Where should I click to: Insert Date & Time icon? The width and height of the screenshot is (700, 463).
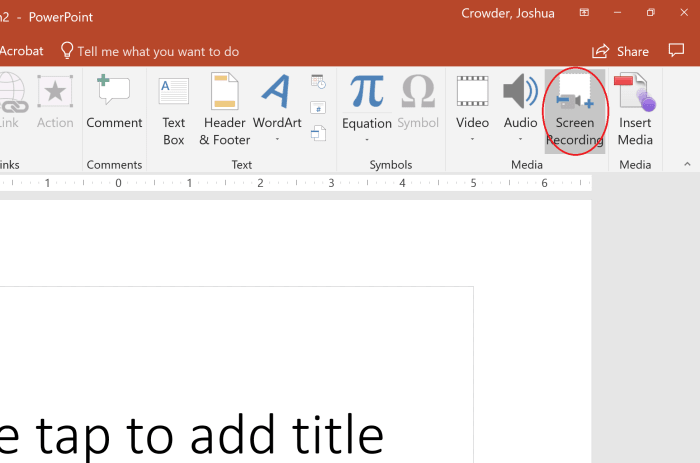tap(318, 82)
